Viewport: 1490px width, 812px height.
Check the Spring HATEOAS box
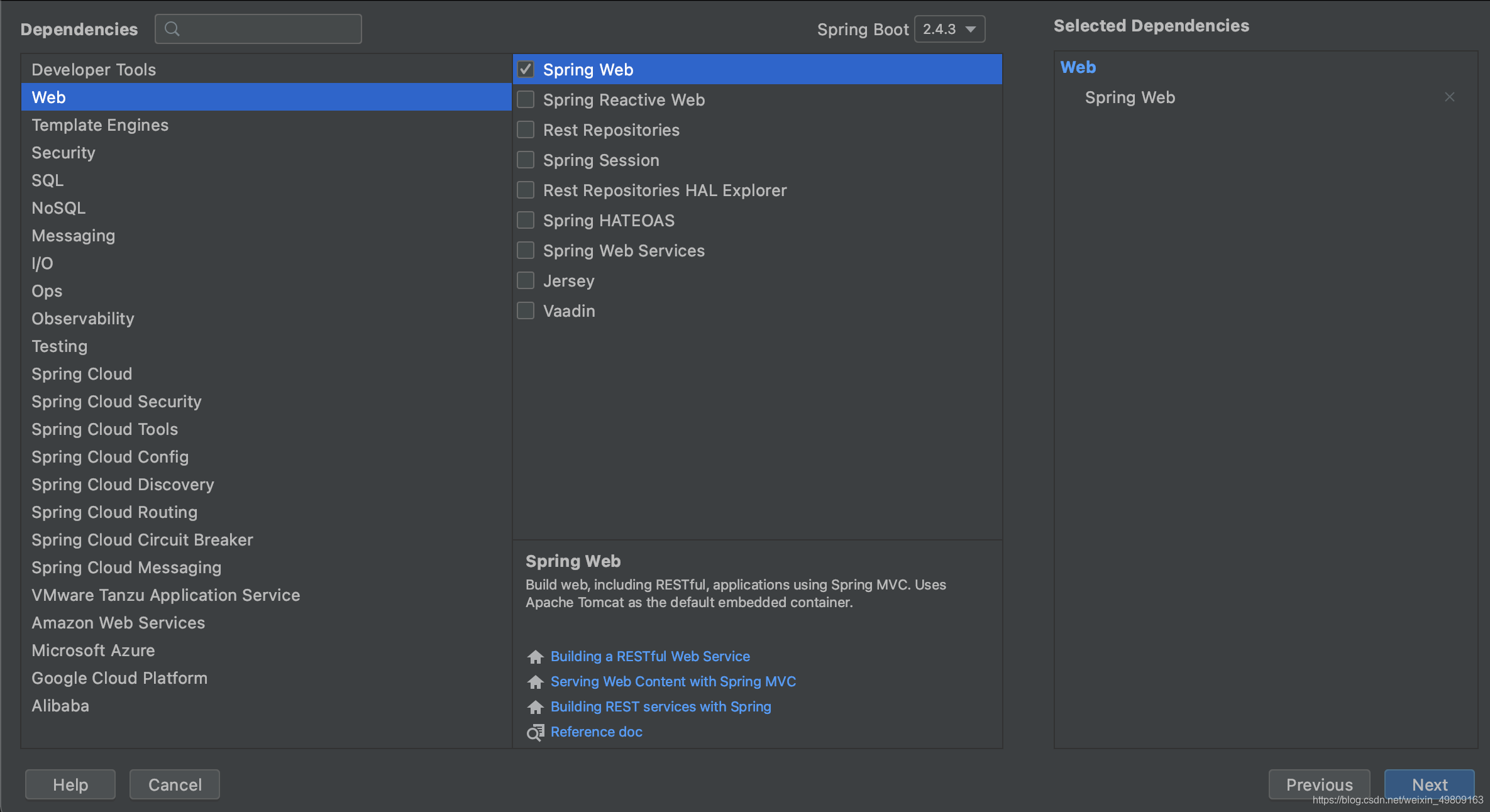coord(526,220)
